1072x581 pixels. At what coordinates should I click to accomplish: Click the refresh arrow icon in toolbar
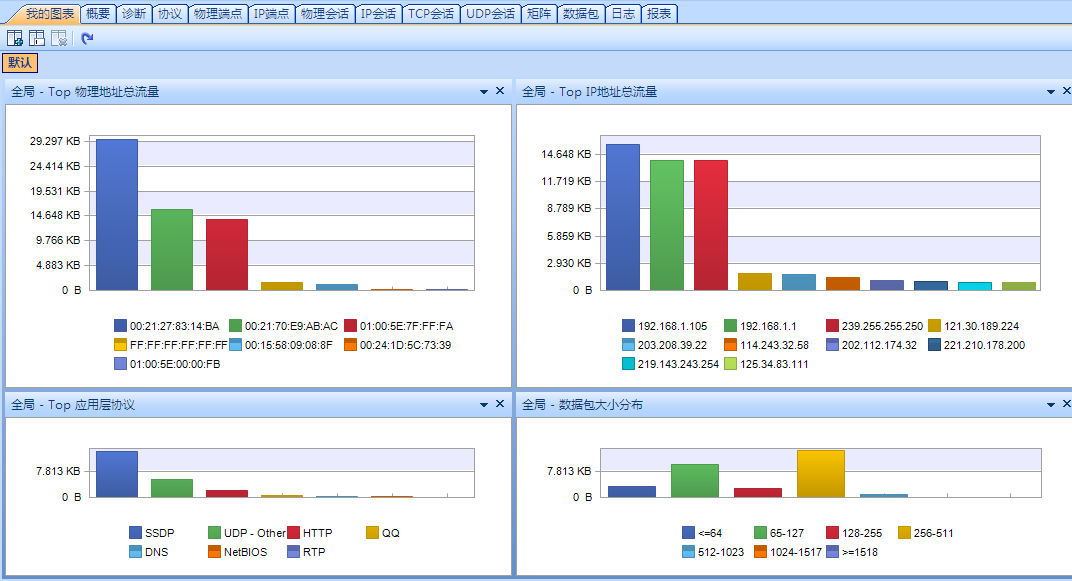click(88, 38)
